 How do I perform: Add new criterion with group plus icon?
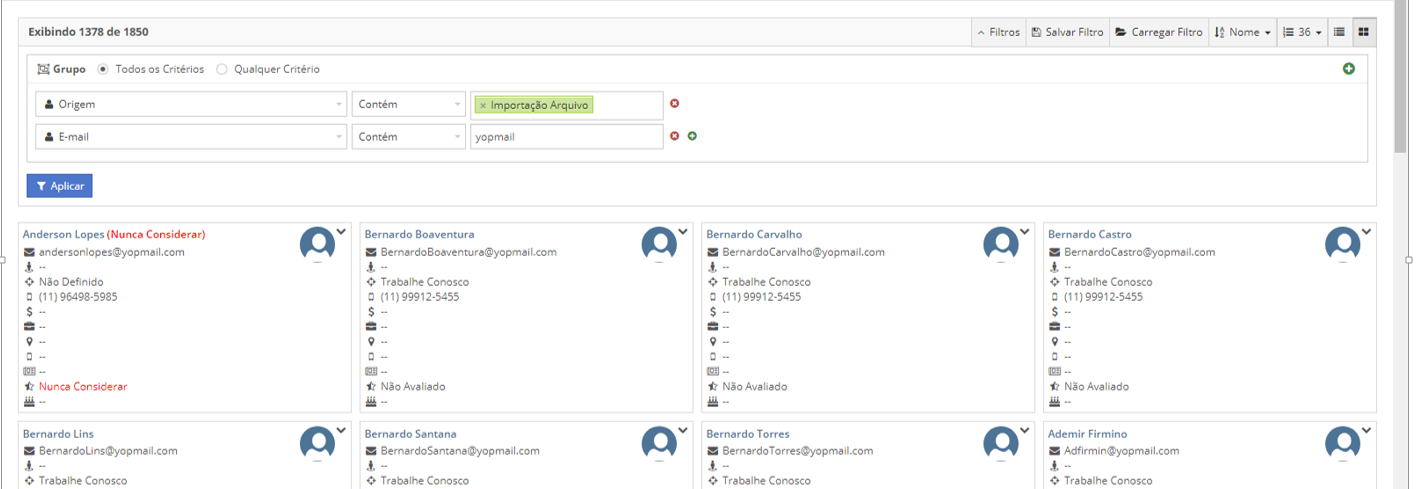coord(1348,69)
